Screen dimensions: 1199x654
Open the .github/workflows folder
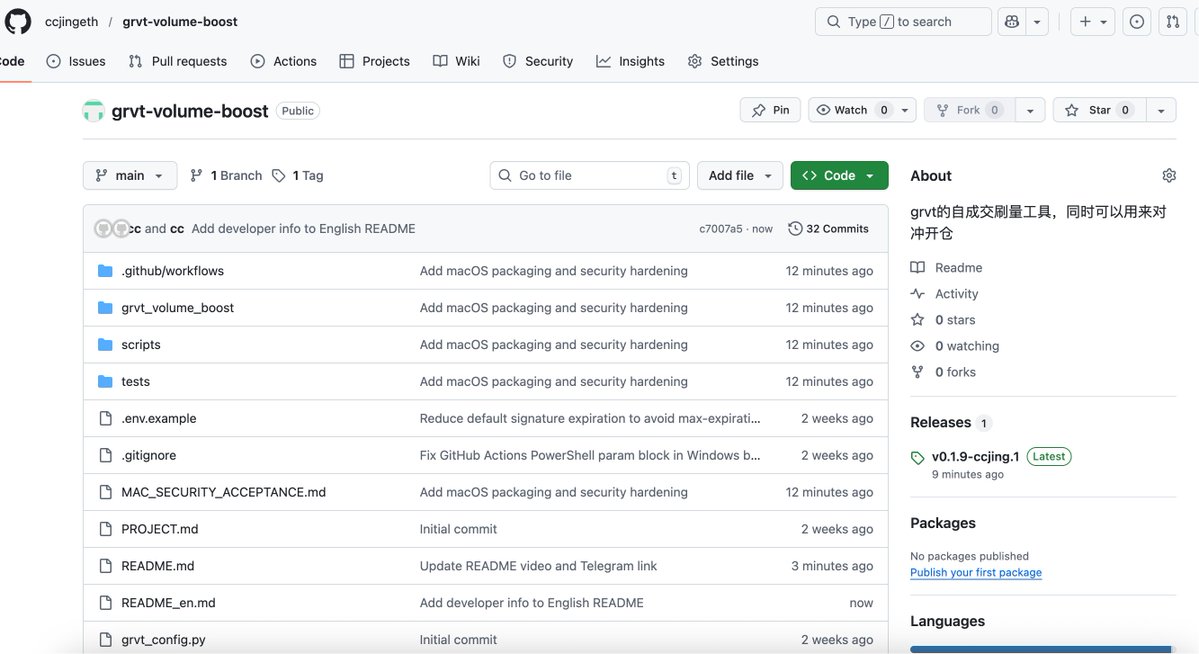click(173, 271)
